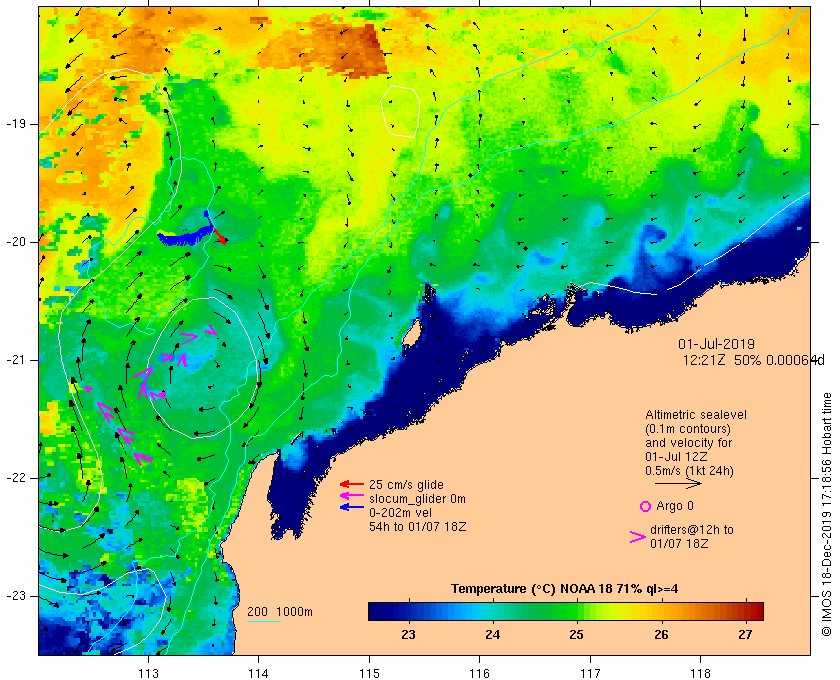Click the 115 longitude axis label
840x680 pixels.
click(369, 674)
